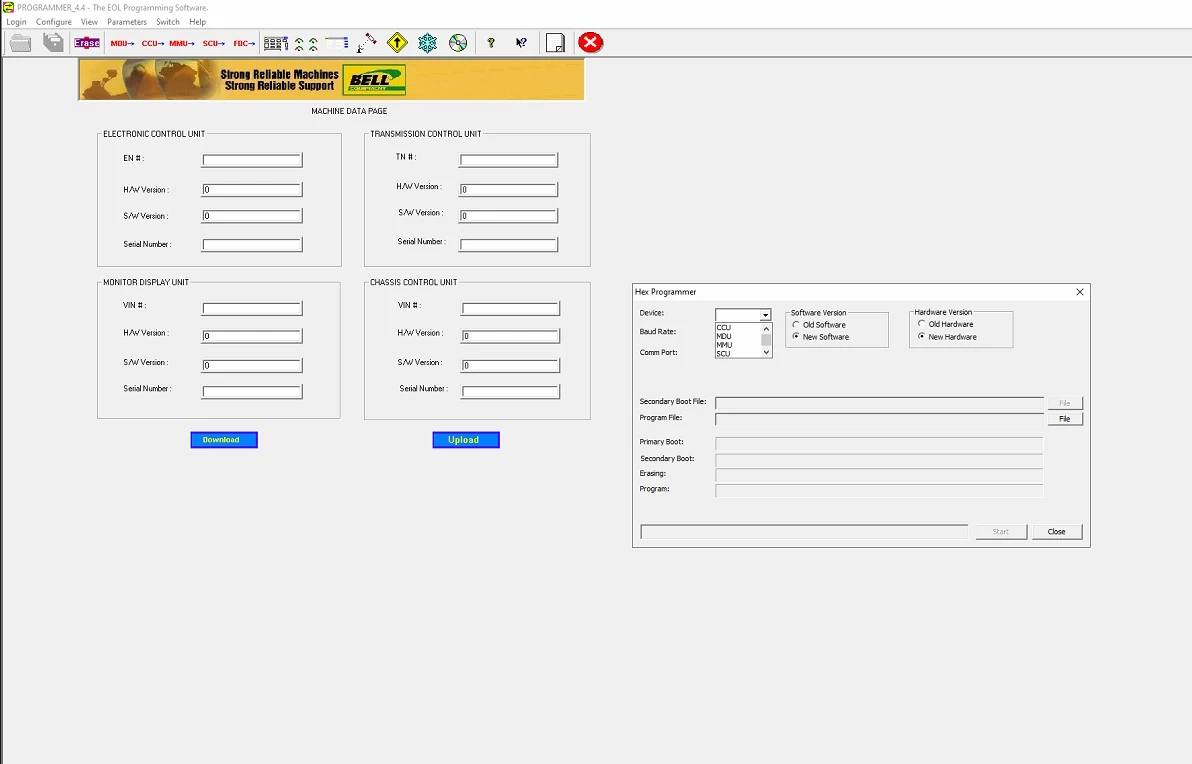Click the Primary Boot progress bar
The image size is (1192, 764).
click(880, 443)
